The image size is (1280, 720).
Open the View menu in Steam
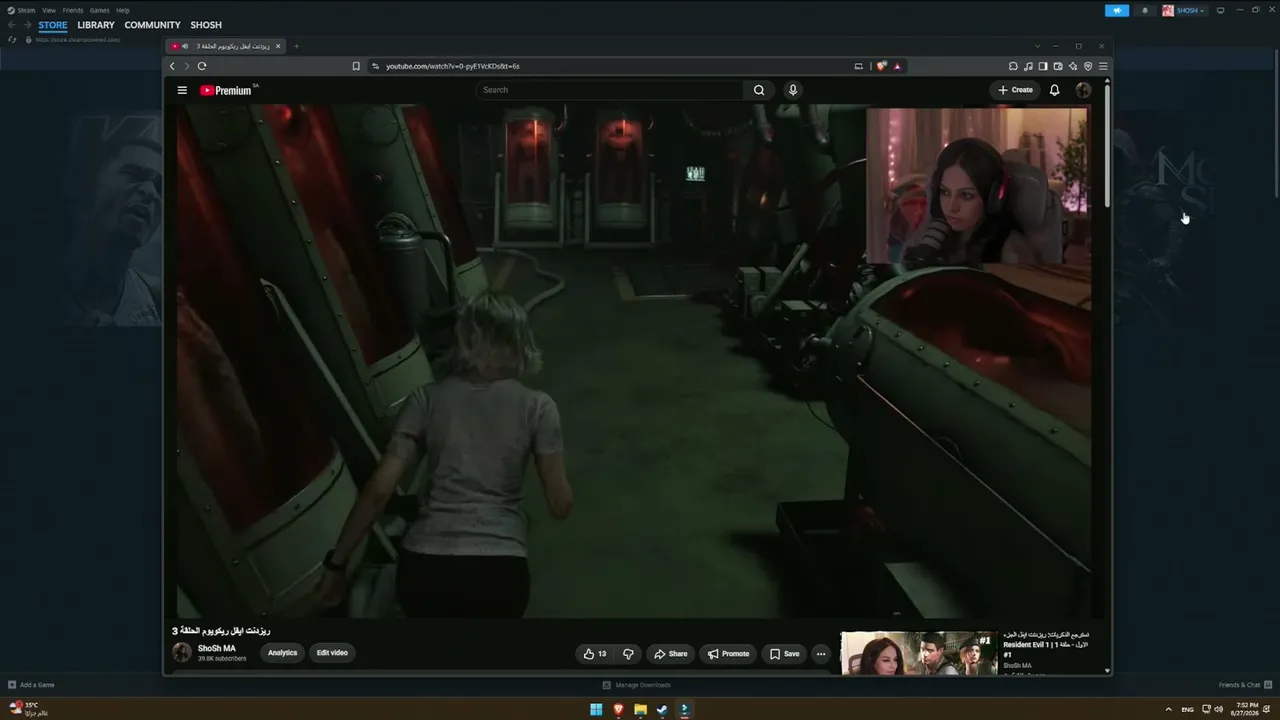(49, 10)
